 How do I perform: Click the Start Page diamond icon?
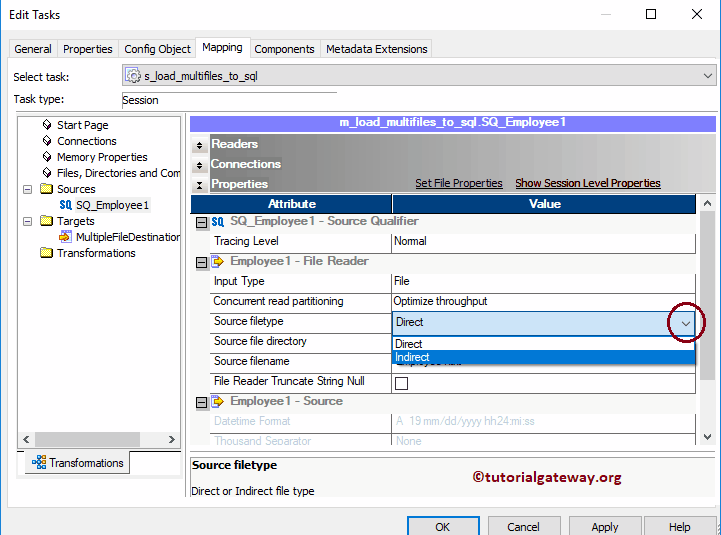(x=47, y=125)
